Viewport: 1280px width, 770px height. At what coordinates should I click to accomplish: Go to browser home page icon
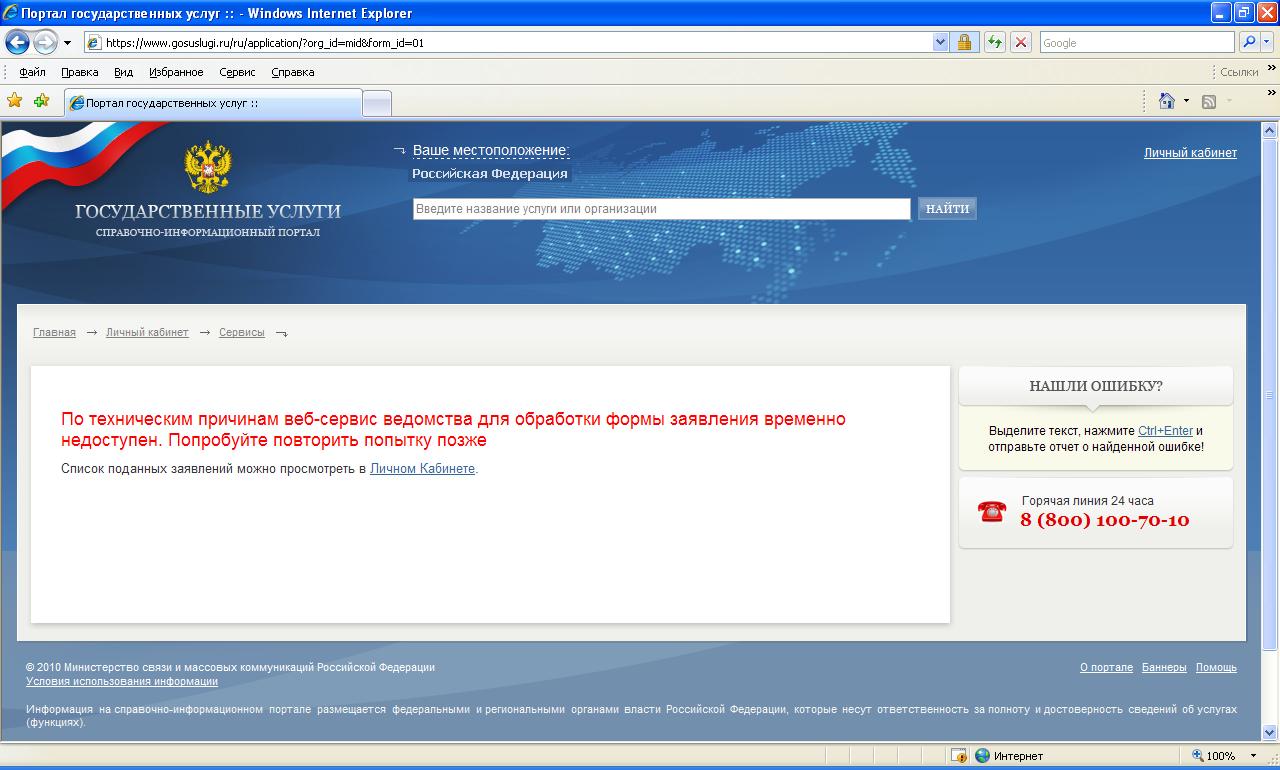click(x=1166, y=101)
